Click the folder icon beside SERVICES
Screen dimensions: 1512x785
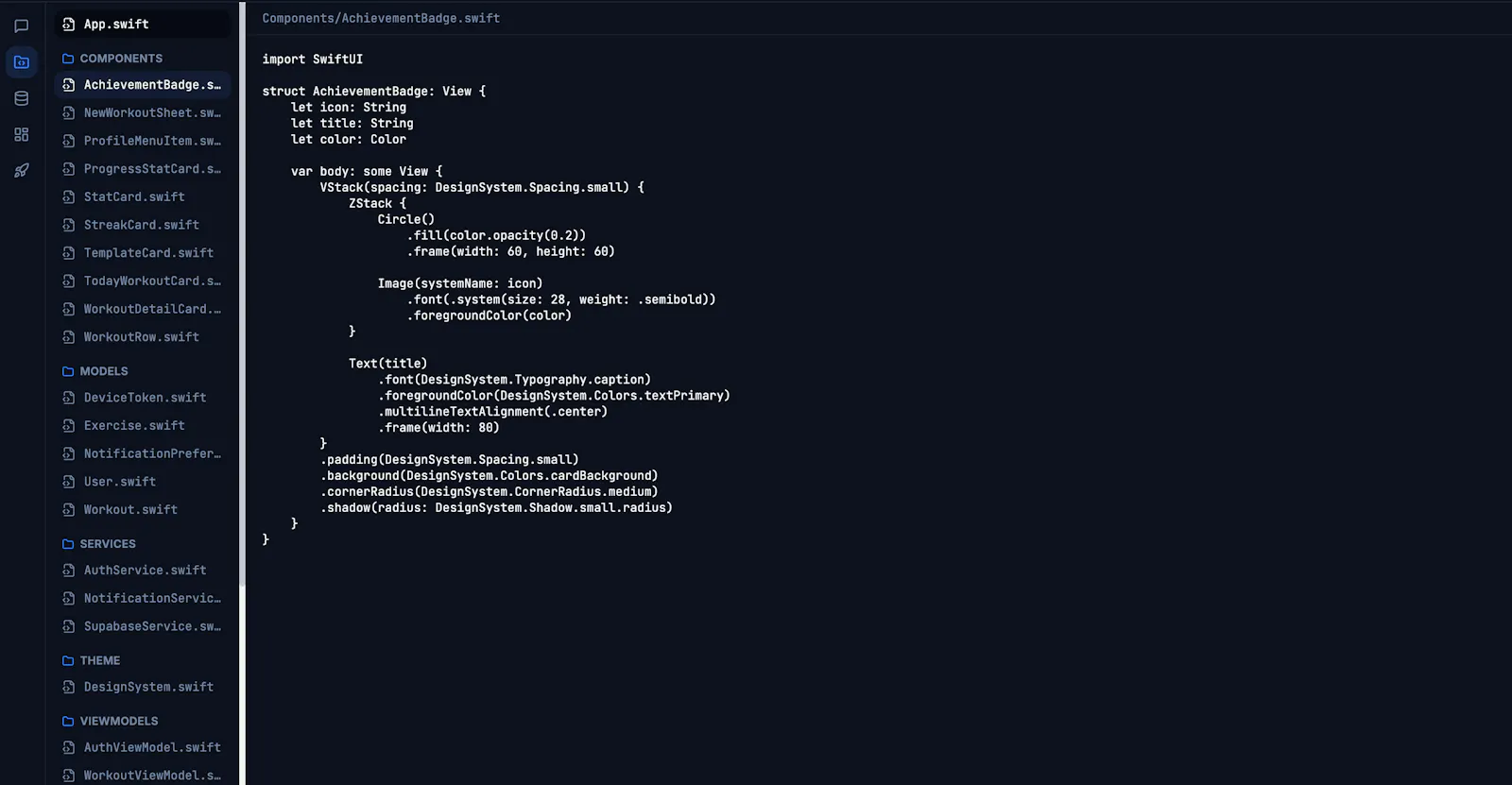point(68,544)
